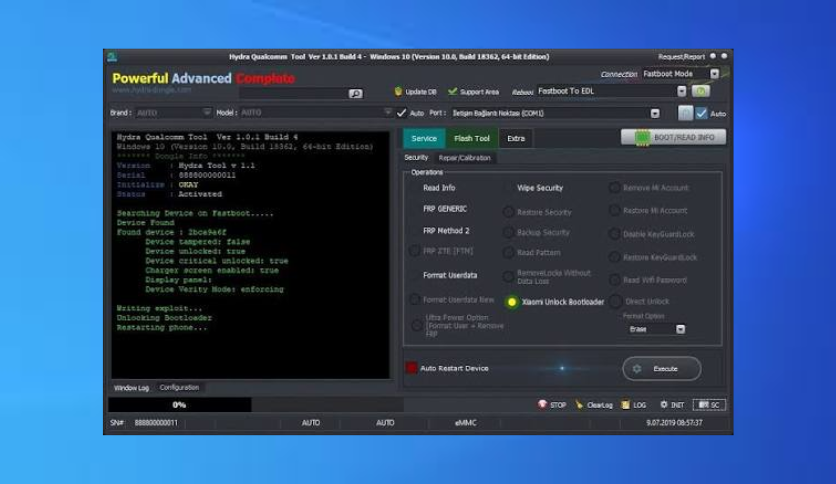Open the Configuration tab
Image resolution: width=836 pixels, height=484 pixels.
(179, 388)
